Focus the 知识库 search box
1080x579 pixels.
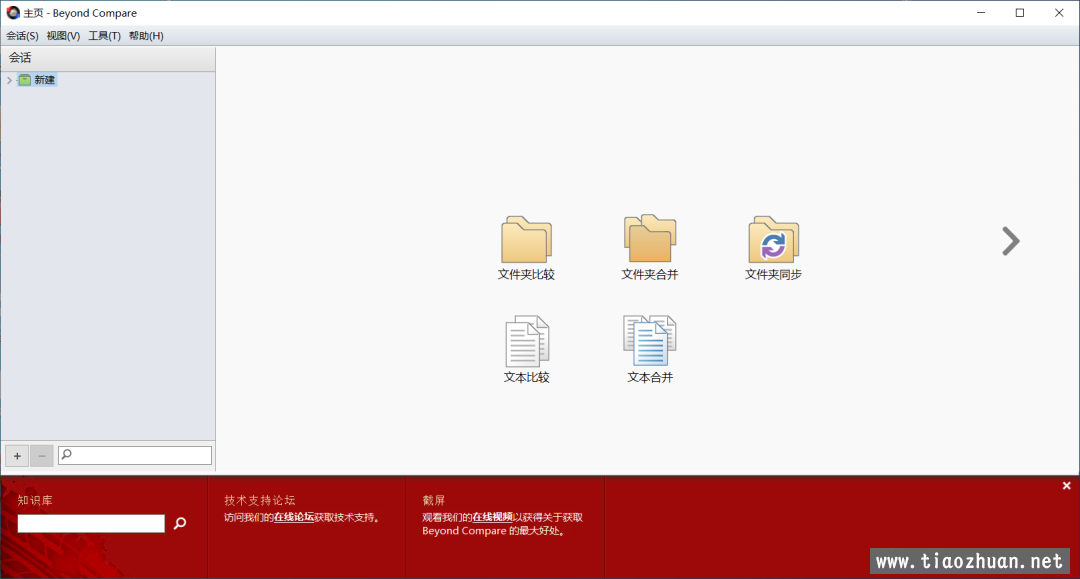pyautogui.click(x=91, y=523)
